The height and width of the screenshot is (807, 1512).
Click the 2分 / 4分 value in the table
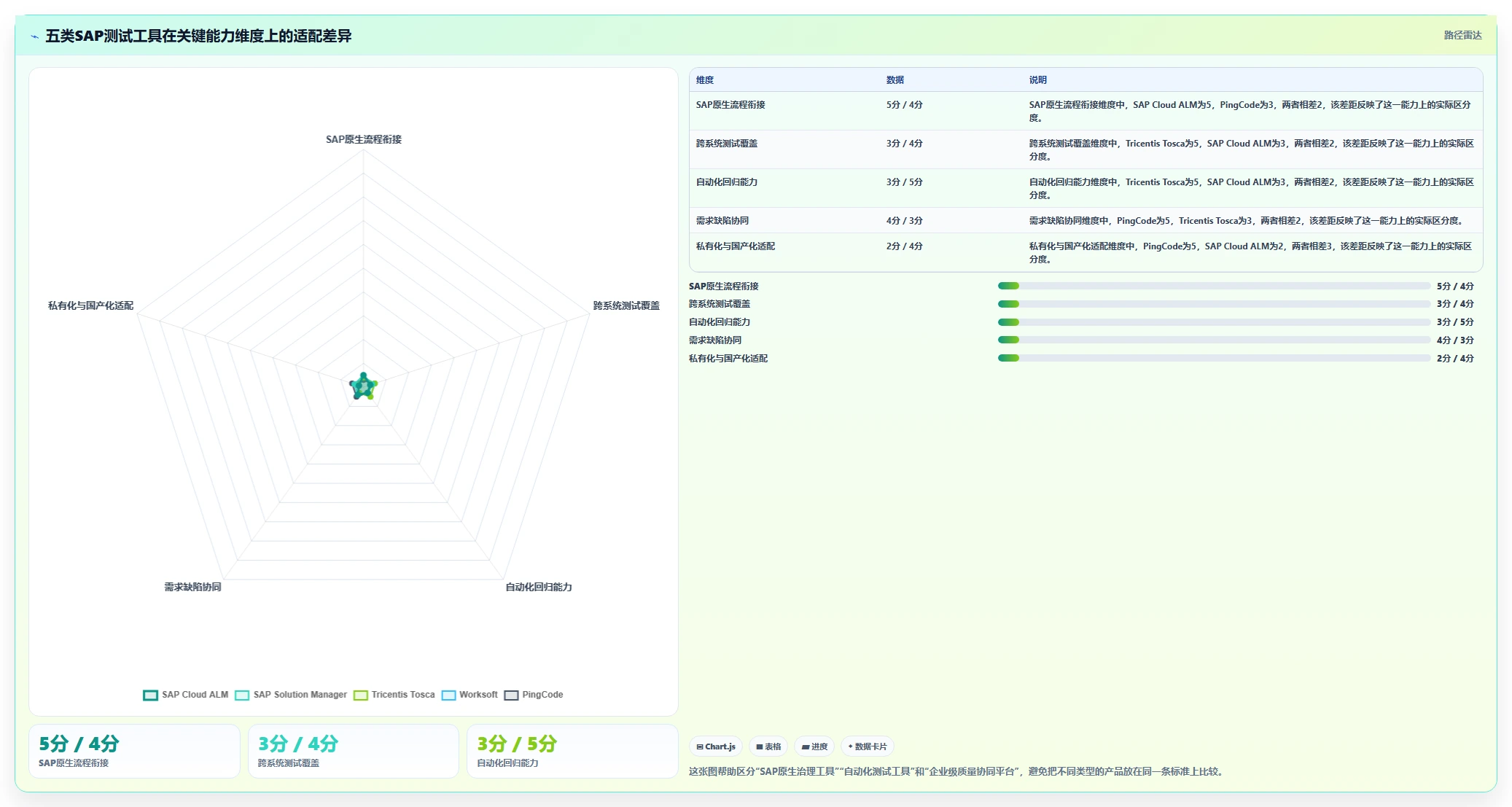[x=905, y=246]
